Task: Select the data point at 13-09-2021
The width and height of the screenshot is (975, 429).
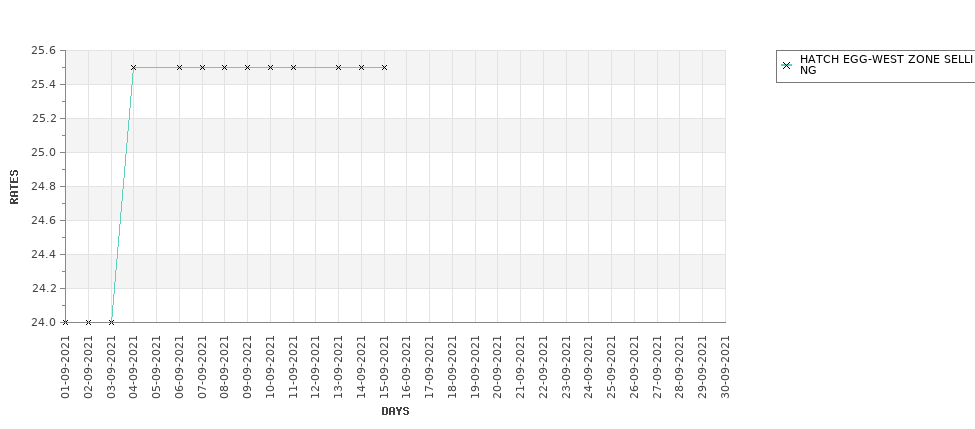Action: pyautogui.click(x=338, y=67)
